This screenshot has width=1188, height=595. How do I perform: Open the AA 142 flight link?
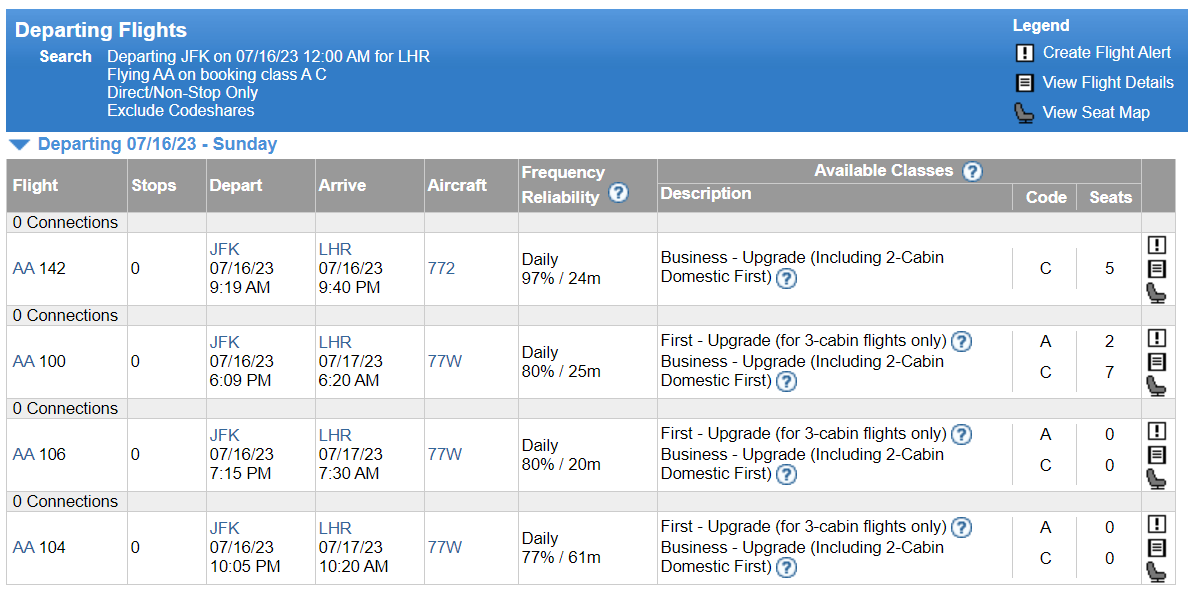click(x=25, y=268)
